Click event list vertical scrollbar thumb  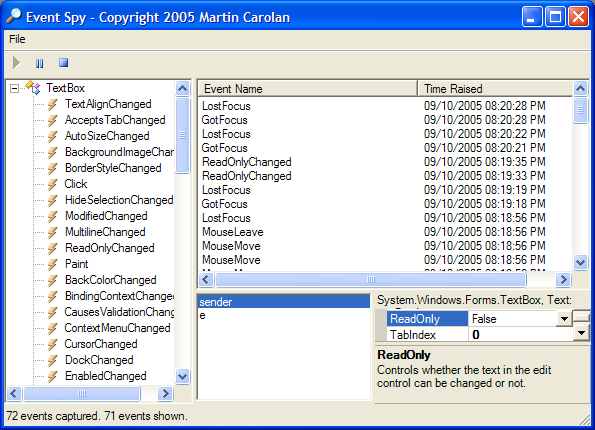tap(581, 110)
